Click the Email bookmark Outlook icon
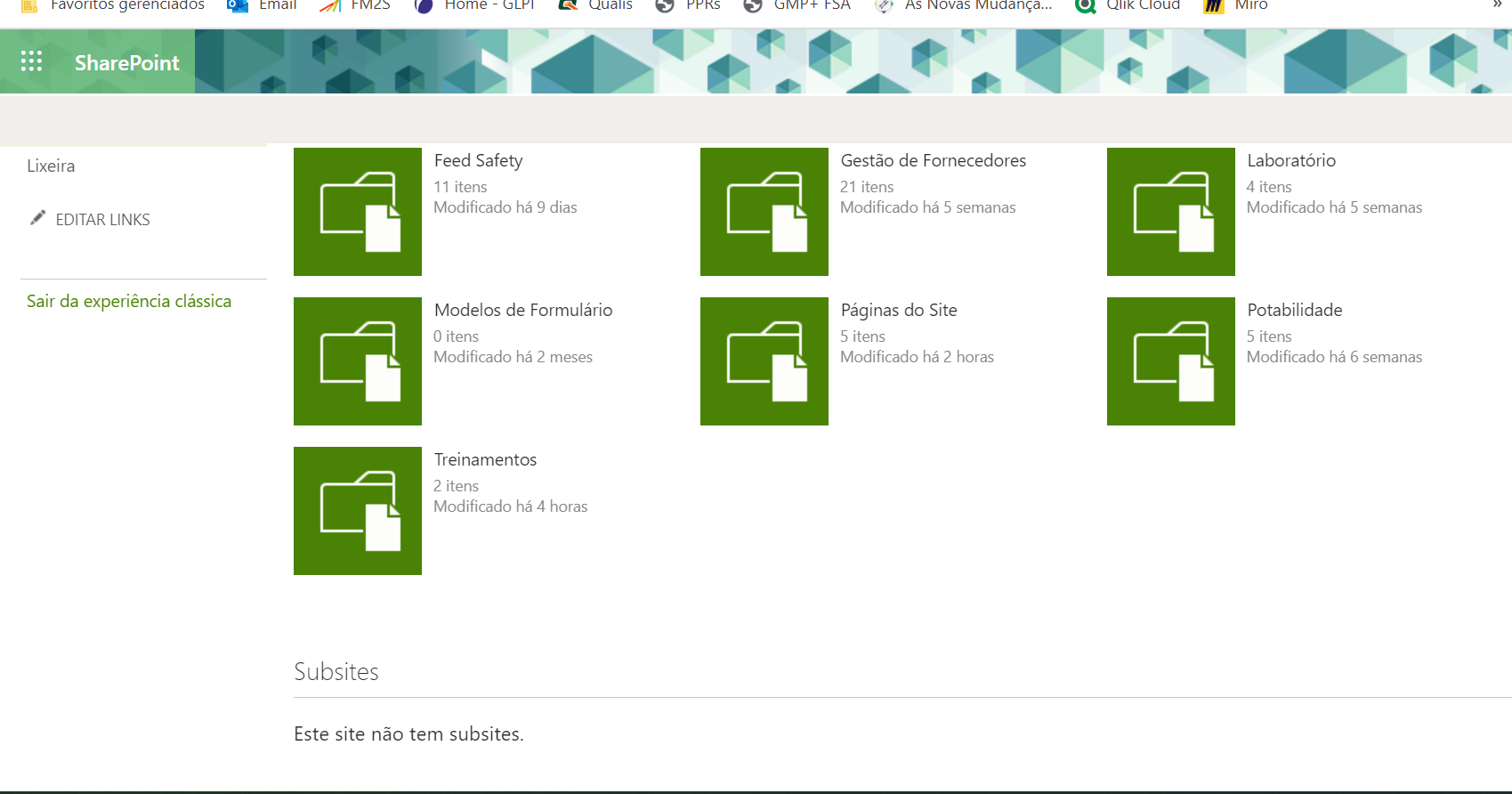This screenshot has width=1512, height=794. [x=238, y=5]
